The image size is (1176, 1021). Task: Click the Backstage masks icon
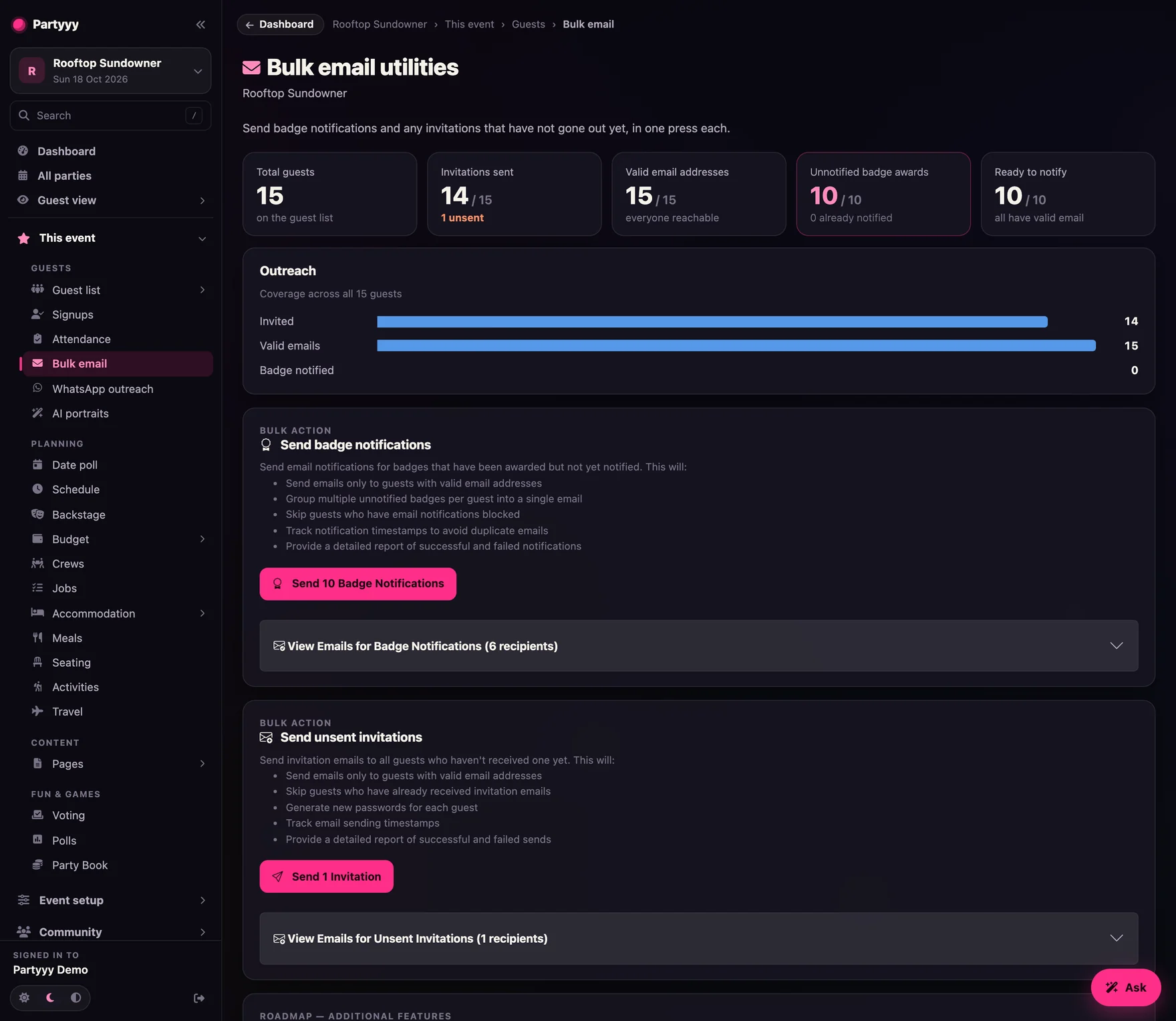tap(37, 514)
